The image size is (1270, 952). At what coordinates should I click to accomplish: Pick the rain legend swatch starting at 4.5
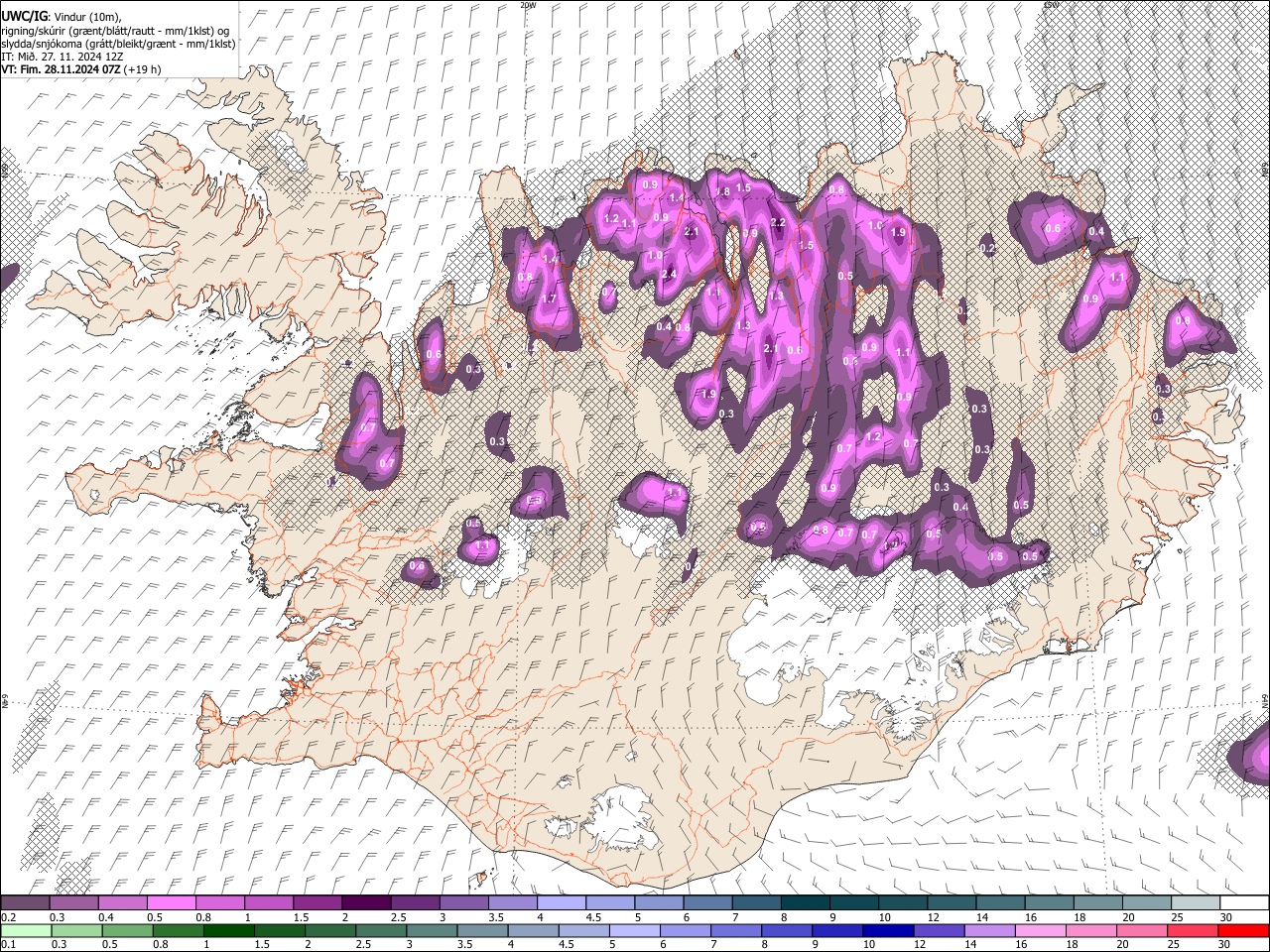584,931
